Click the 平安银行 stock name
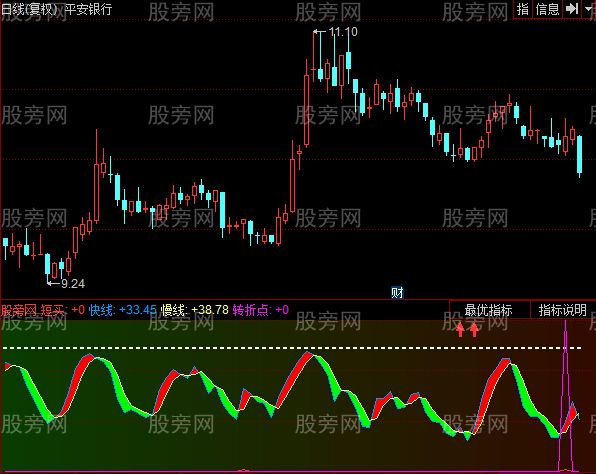This screenshot has height=474, width=596. click(89, 9)
